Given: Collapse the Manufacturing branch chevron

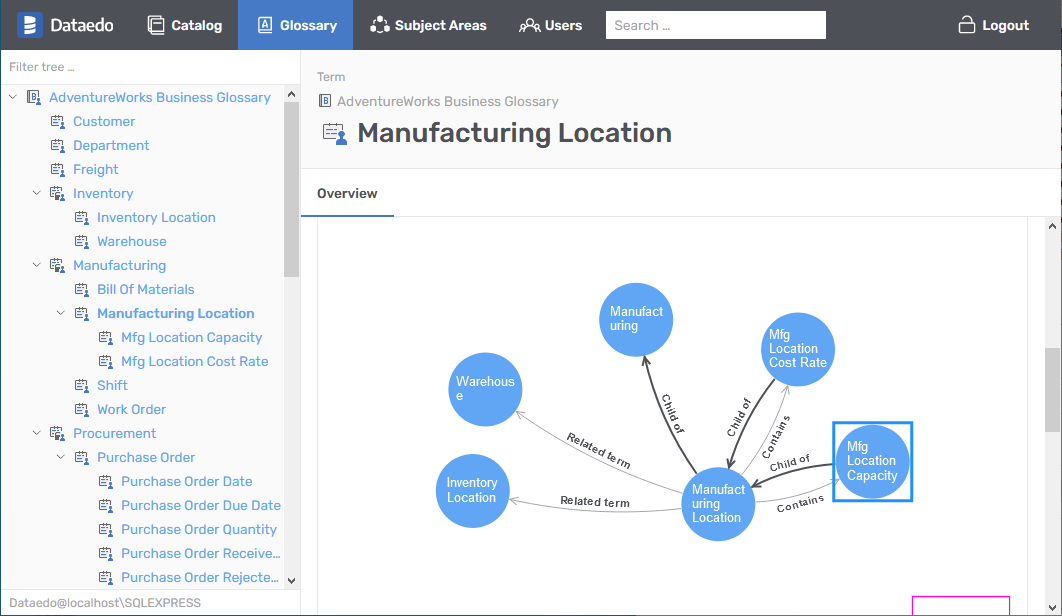Looking at the screenshot, I should 36,265.
